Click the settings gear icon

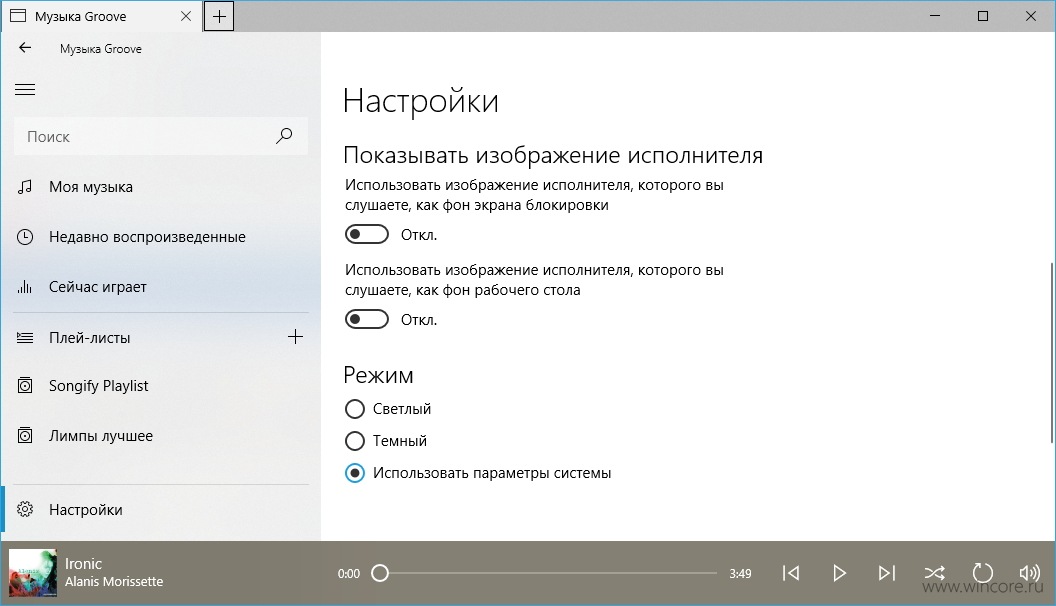point(25,510)
